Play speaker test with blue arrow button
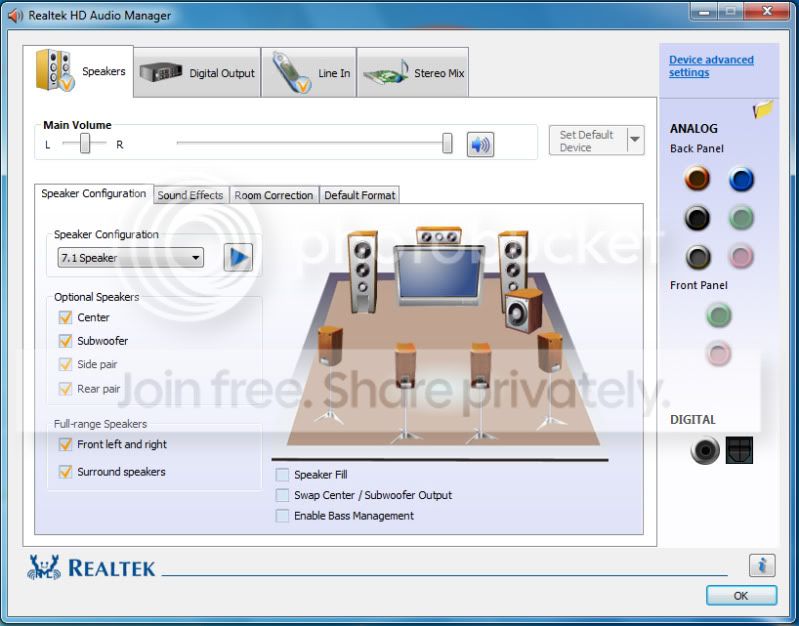Screen dimensions: 799x626 tap(238, 257)
